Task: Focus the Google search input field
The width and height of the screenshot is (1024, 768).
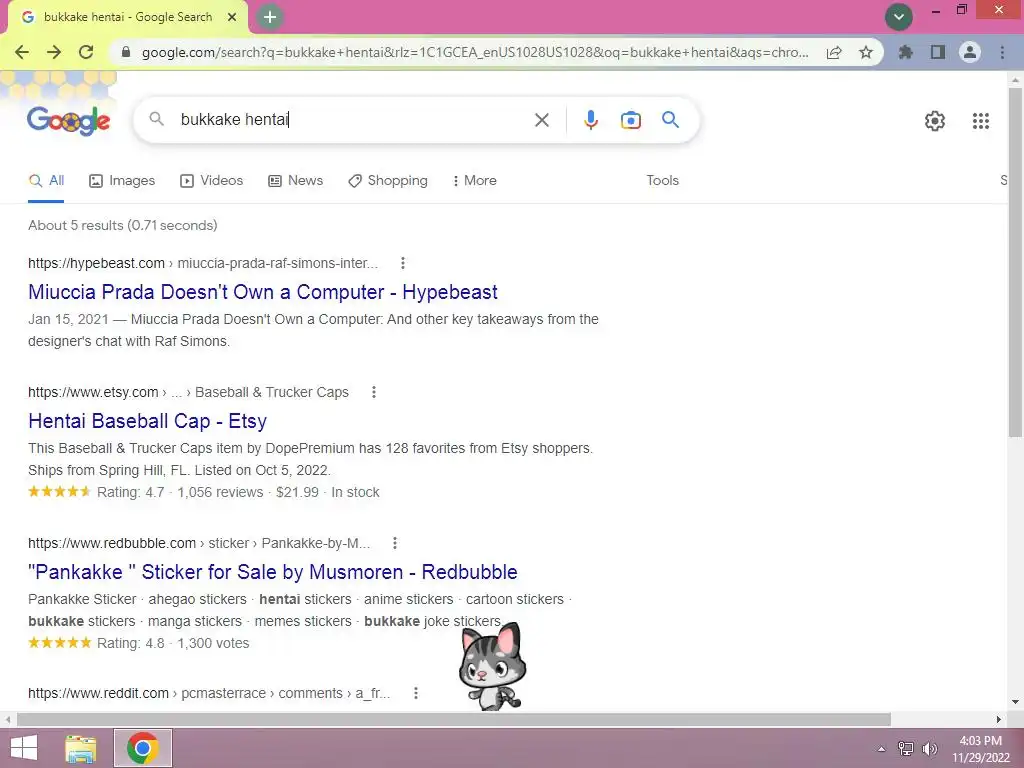Action: (x=353, y=120)
